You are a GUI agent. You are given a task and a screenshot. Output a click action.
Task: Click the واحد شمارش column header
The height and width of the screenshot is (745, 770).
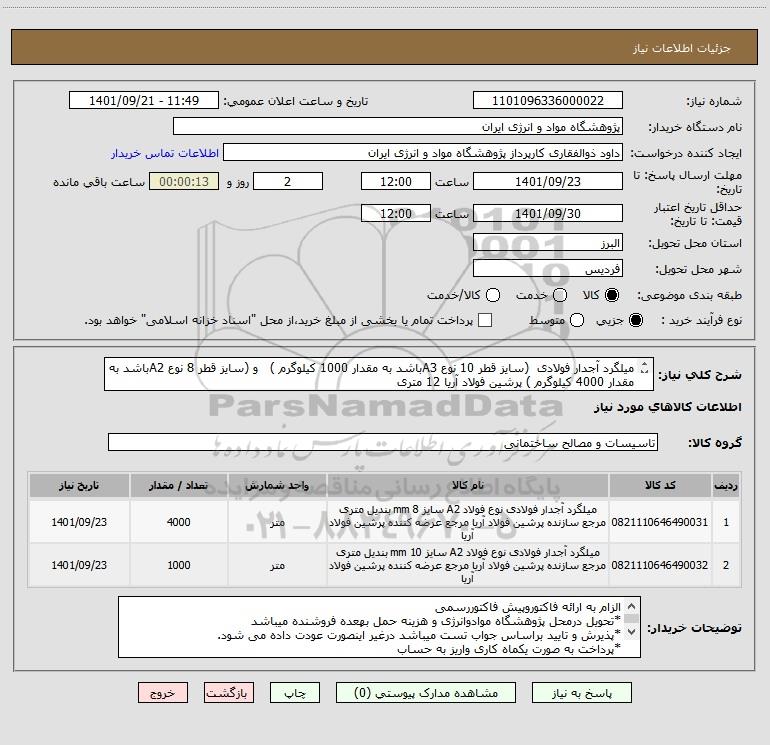tap(277, 486)
